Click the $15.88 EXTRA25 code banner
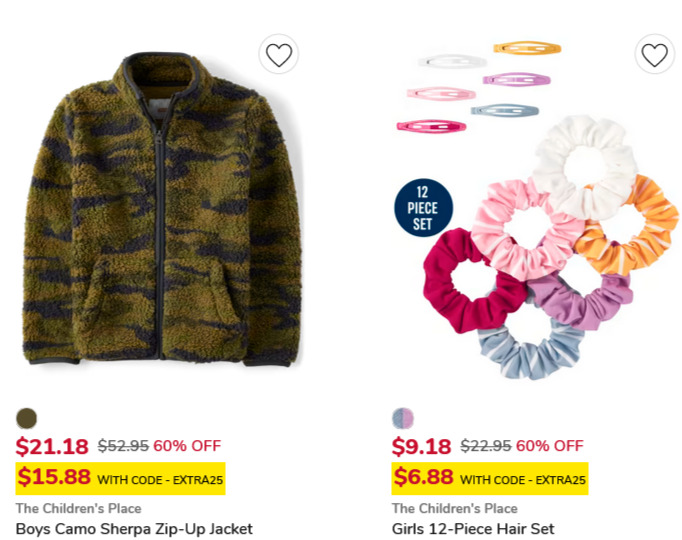 (x=120, y=479)
